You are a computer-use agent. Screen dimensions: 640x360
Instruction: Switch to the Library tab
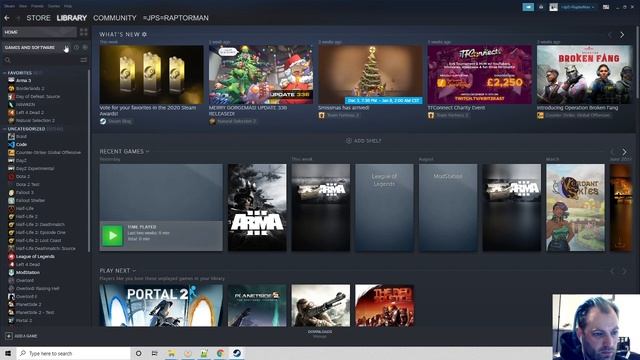(71, 18)
